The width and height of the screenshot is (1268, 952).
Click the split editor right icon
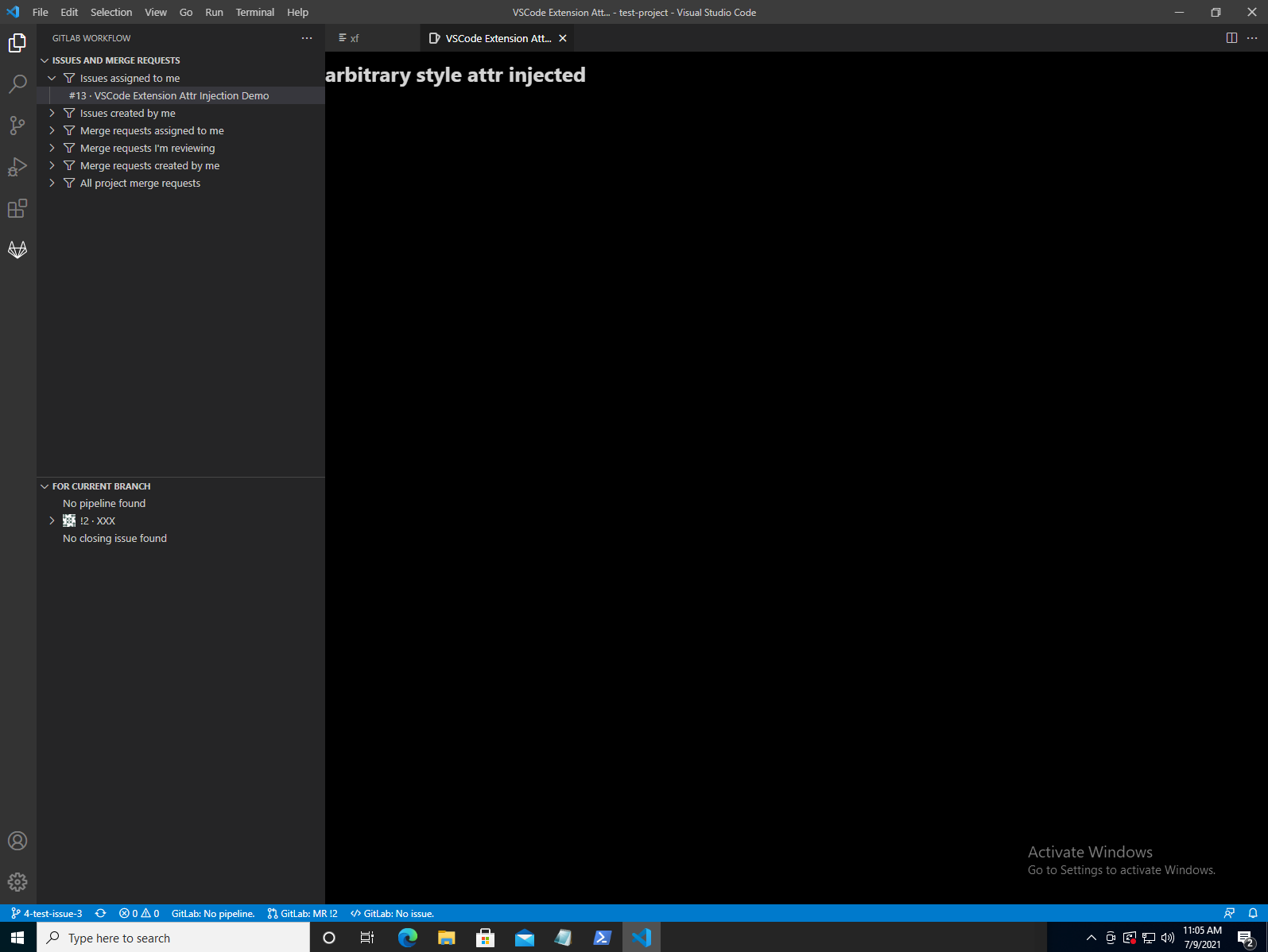point(1231,38)
